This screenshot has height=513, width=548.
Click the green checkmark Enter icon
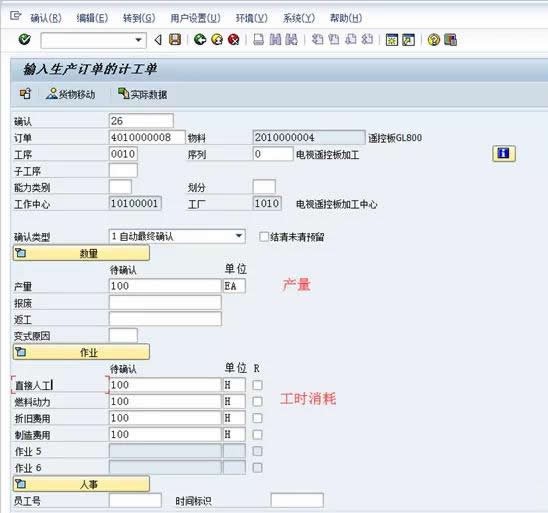pos(25,39)
